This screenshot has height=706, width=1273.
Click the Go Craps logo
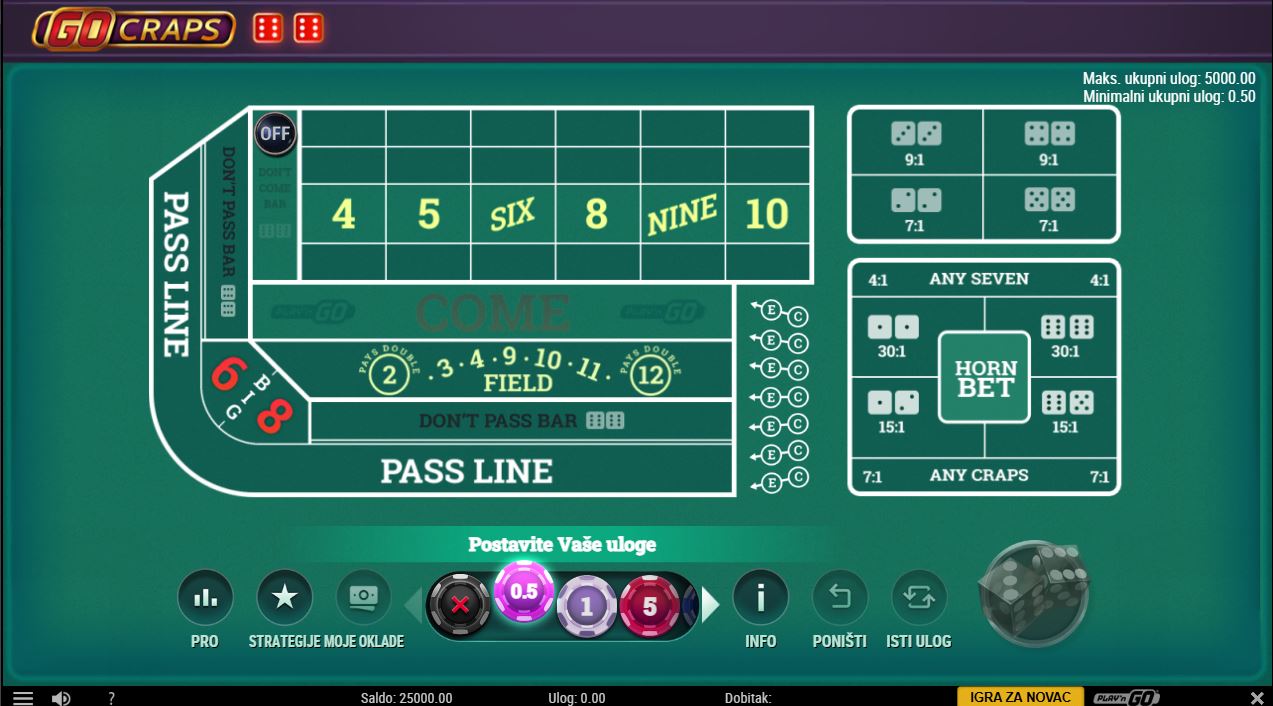[134, 29]
